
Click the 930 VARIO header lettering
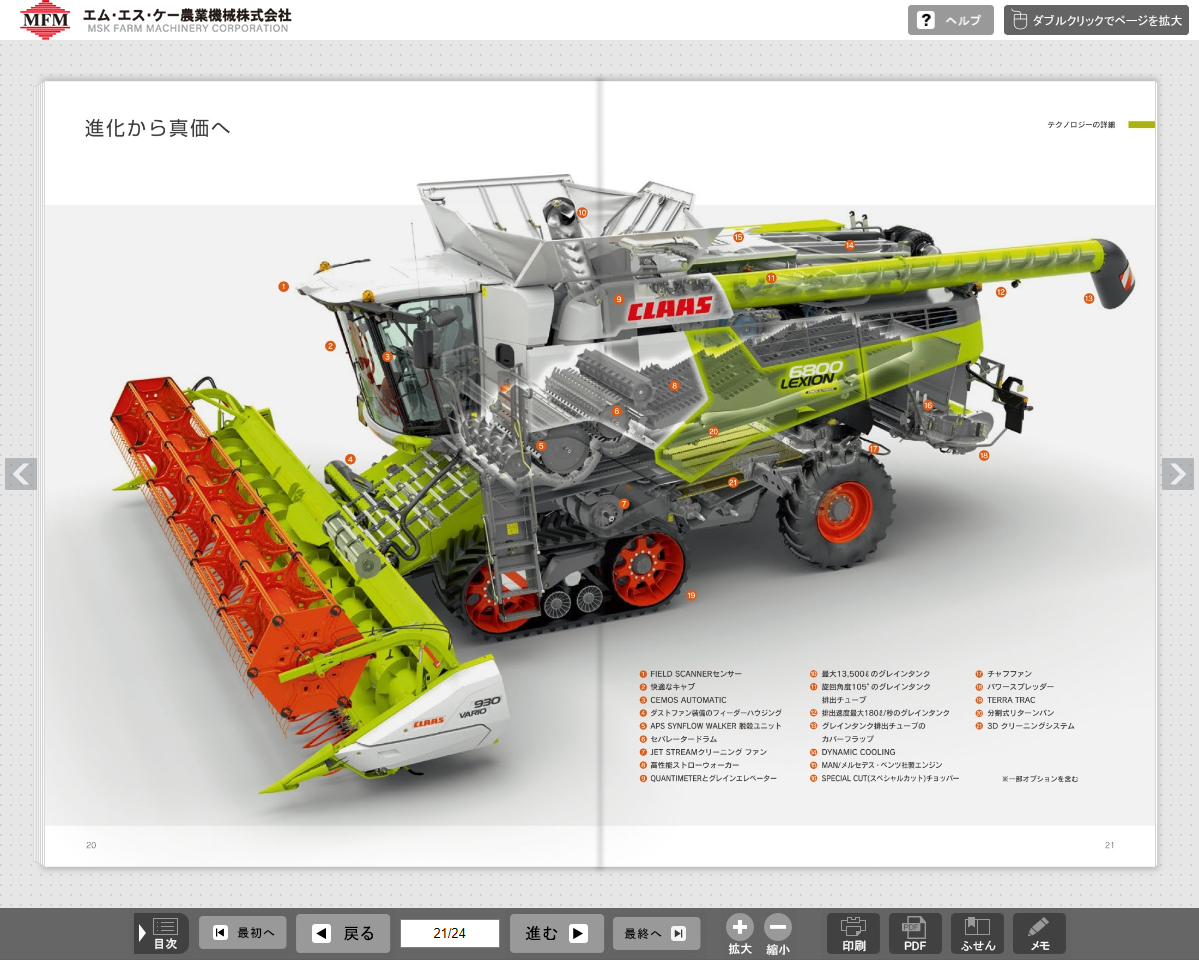pos(479,707)
